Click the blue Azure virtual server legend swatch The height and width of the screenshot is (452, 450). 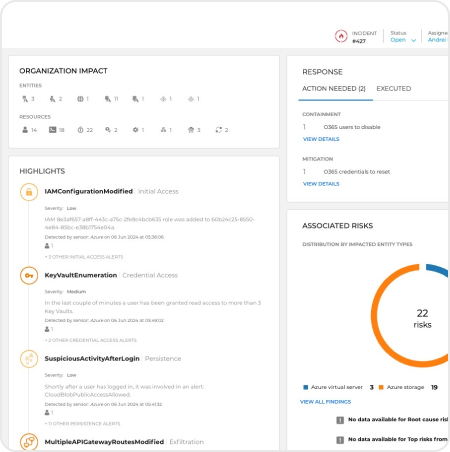pyautogui.click(x=305, y=387)
